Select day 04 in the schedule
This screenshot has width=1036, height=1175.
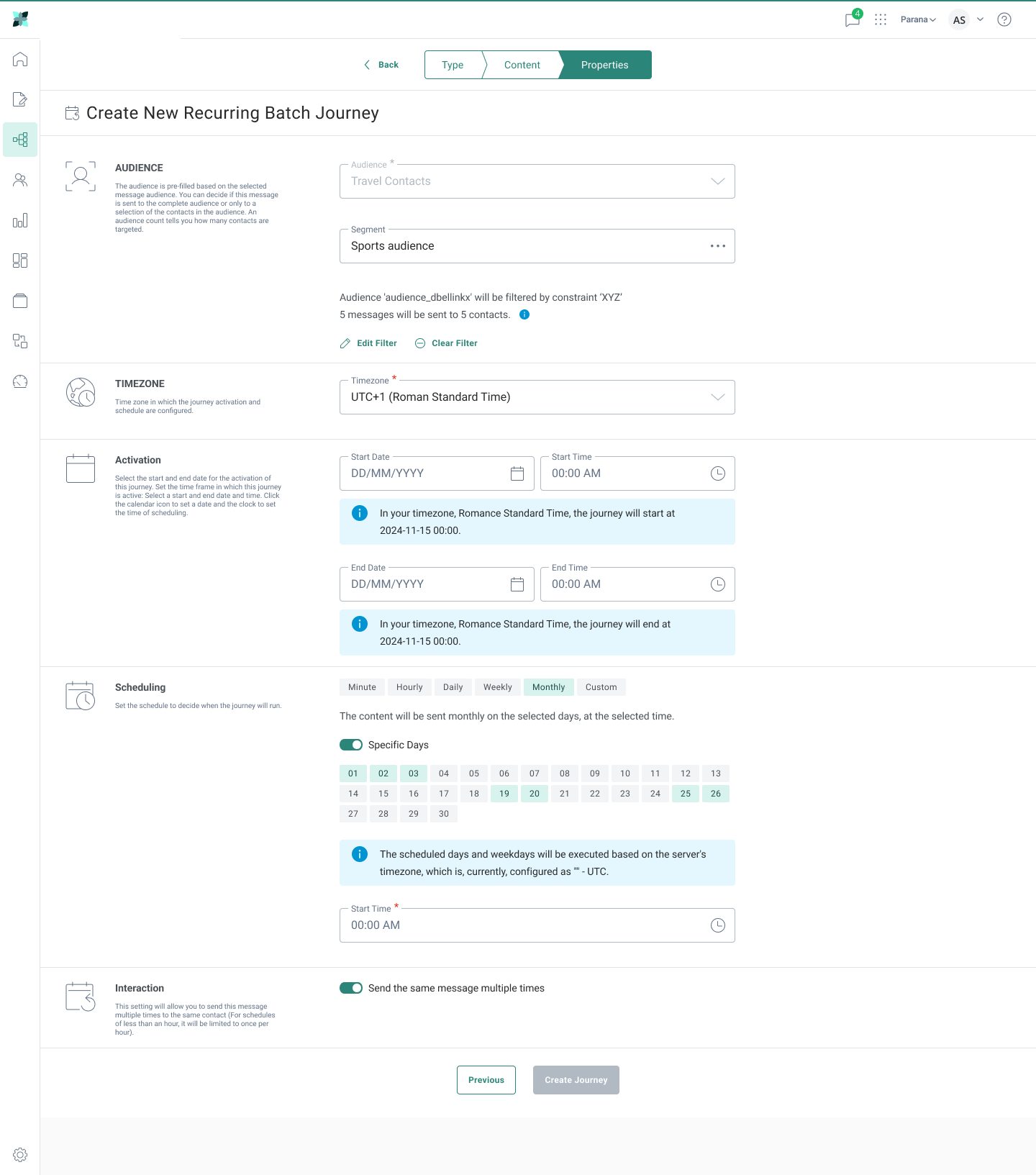click(444, 773)
